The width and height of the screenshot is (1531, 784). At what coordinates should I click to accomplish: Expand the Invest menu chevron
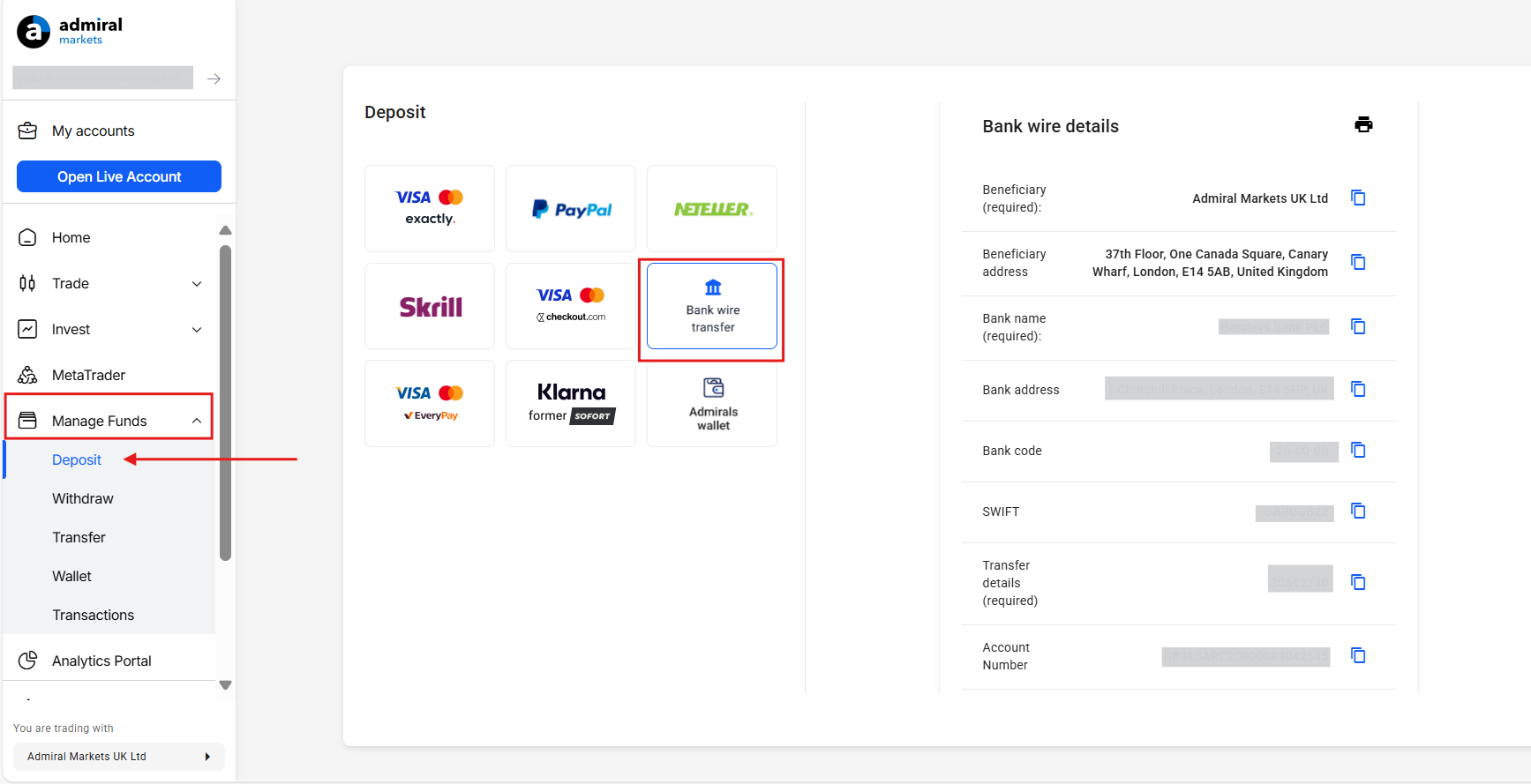(197, 329)
